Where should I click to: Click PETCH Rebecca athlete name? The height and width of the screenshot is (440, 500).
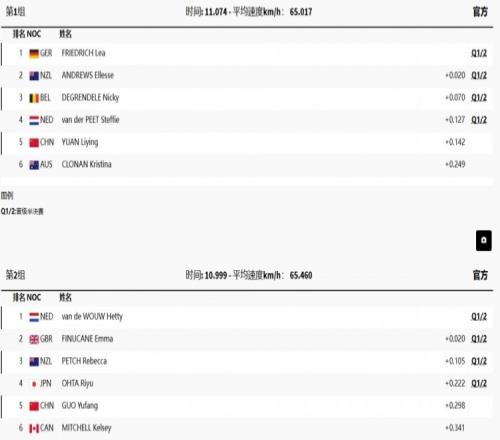84,361
